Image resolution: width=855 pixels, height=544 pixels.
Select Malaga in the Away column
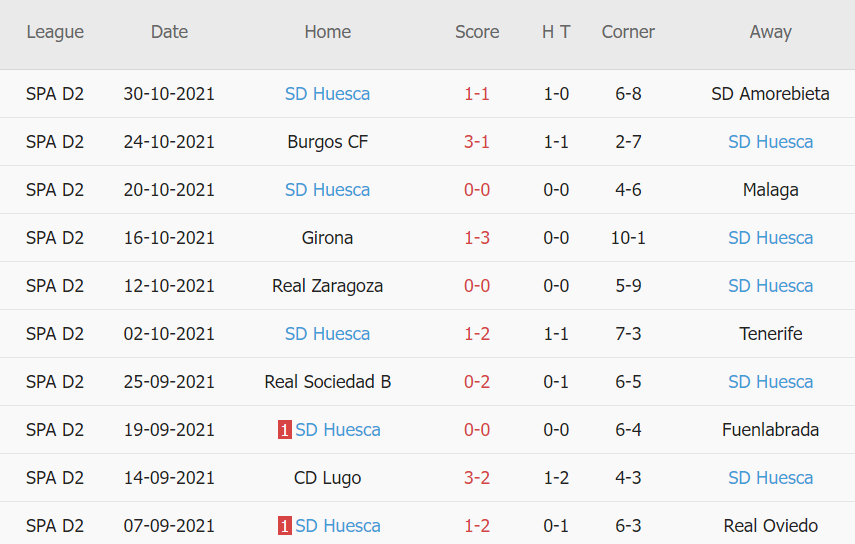pyautogui.click(x=770, y=190)
